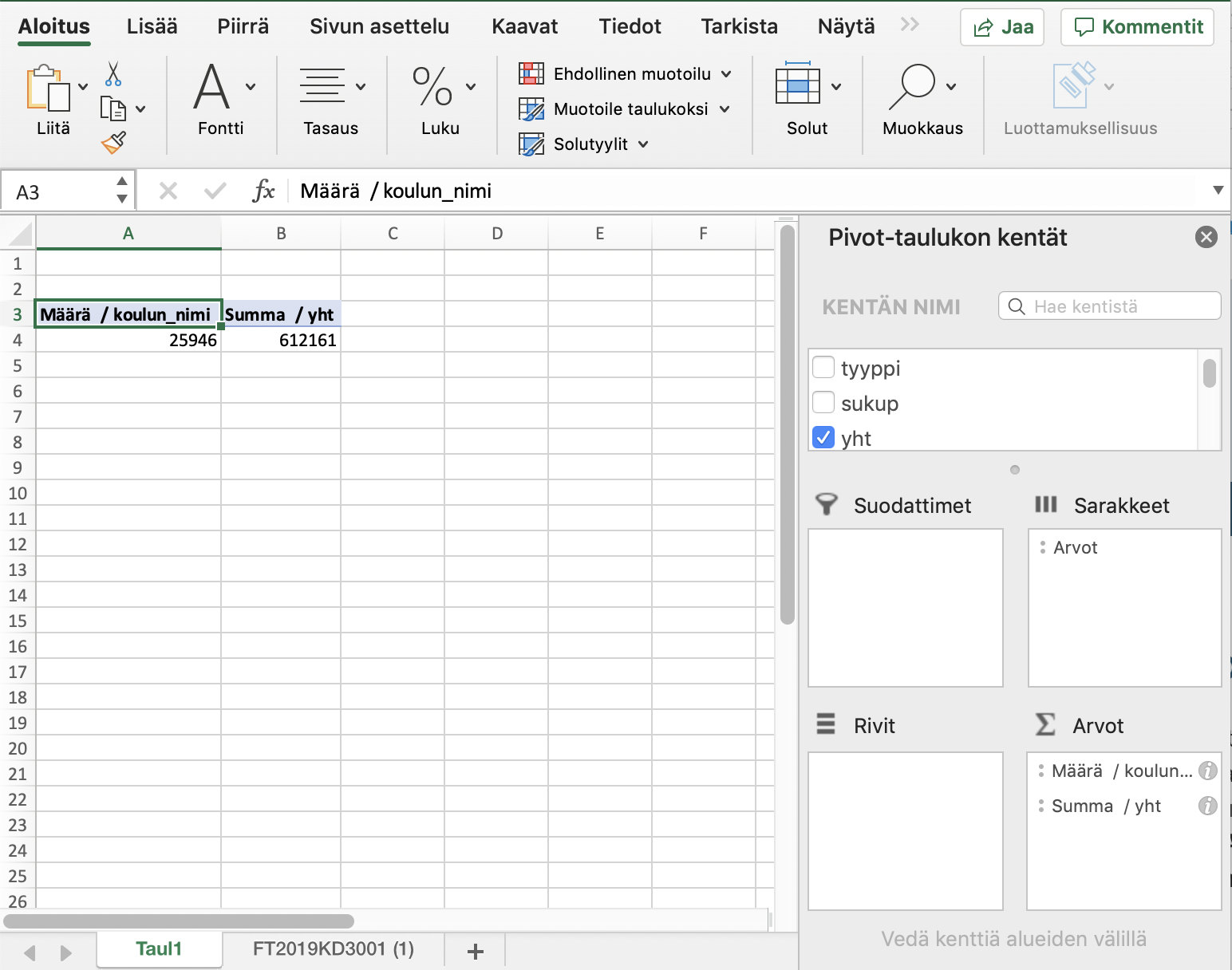The height and width of the screenshot is (970, 1232).
Task: Click the info icon beside Summa / yht
Action: [1207, 806]
